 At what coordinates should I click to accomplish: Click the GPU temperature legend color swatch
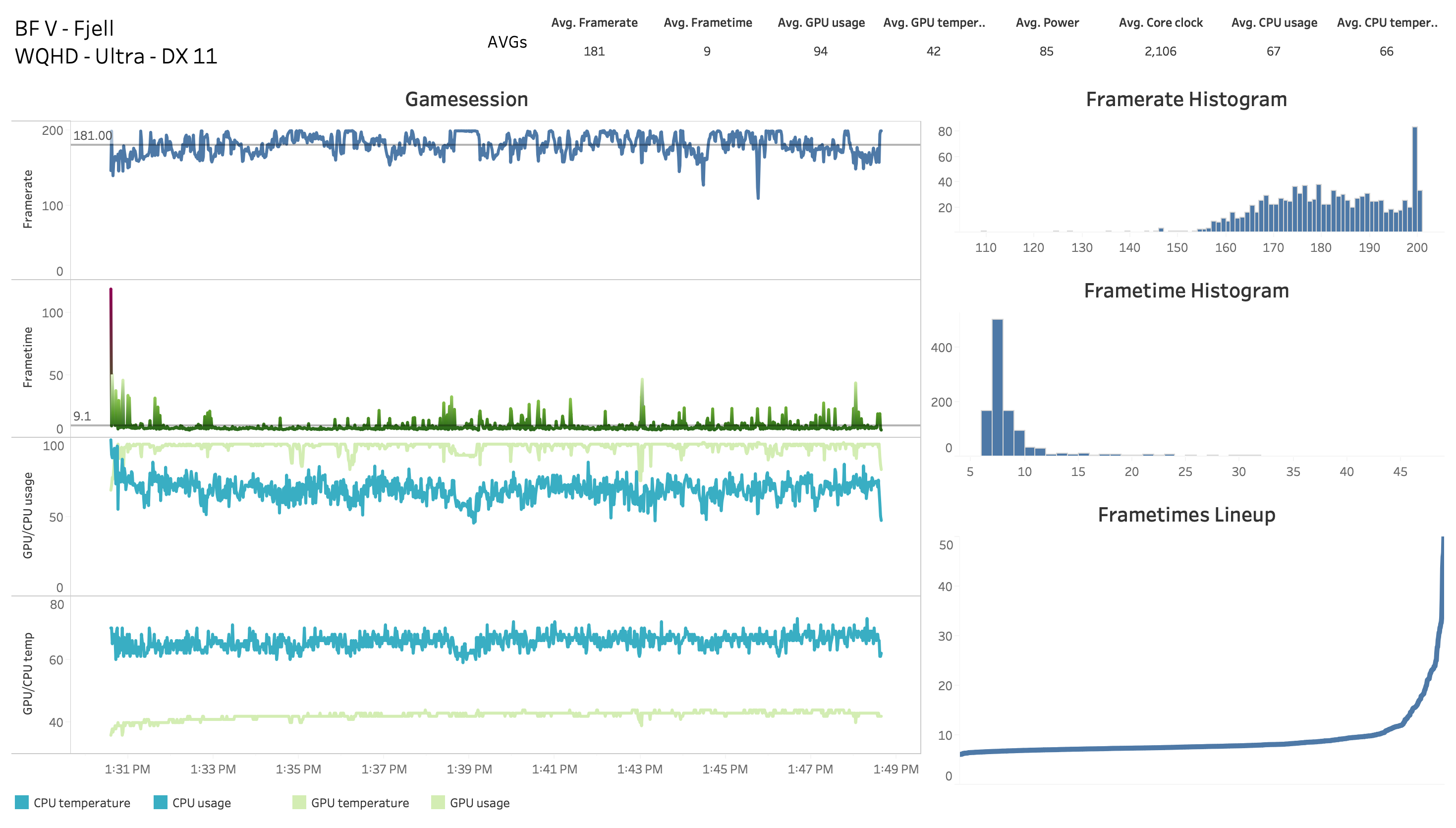299,802
